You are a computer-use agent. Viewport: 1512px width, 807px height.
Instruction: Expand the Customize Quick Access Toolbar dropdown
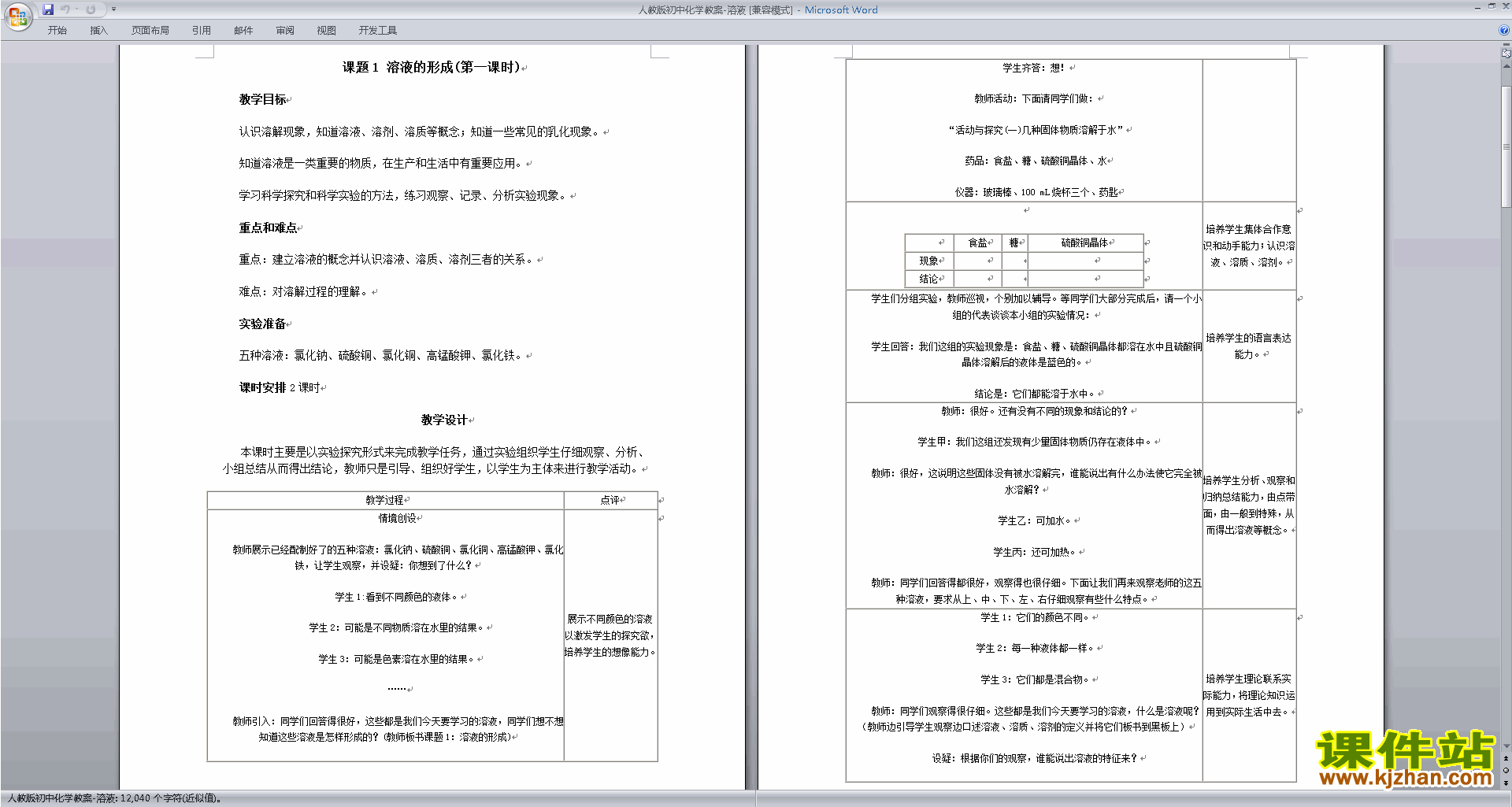coord(113,9)
